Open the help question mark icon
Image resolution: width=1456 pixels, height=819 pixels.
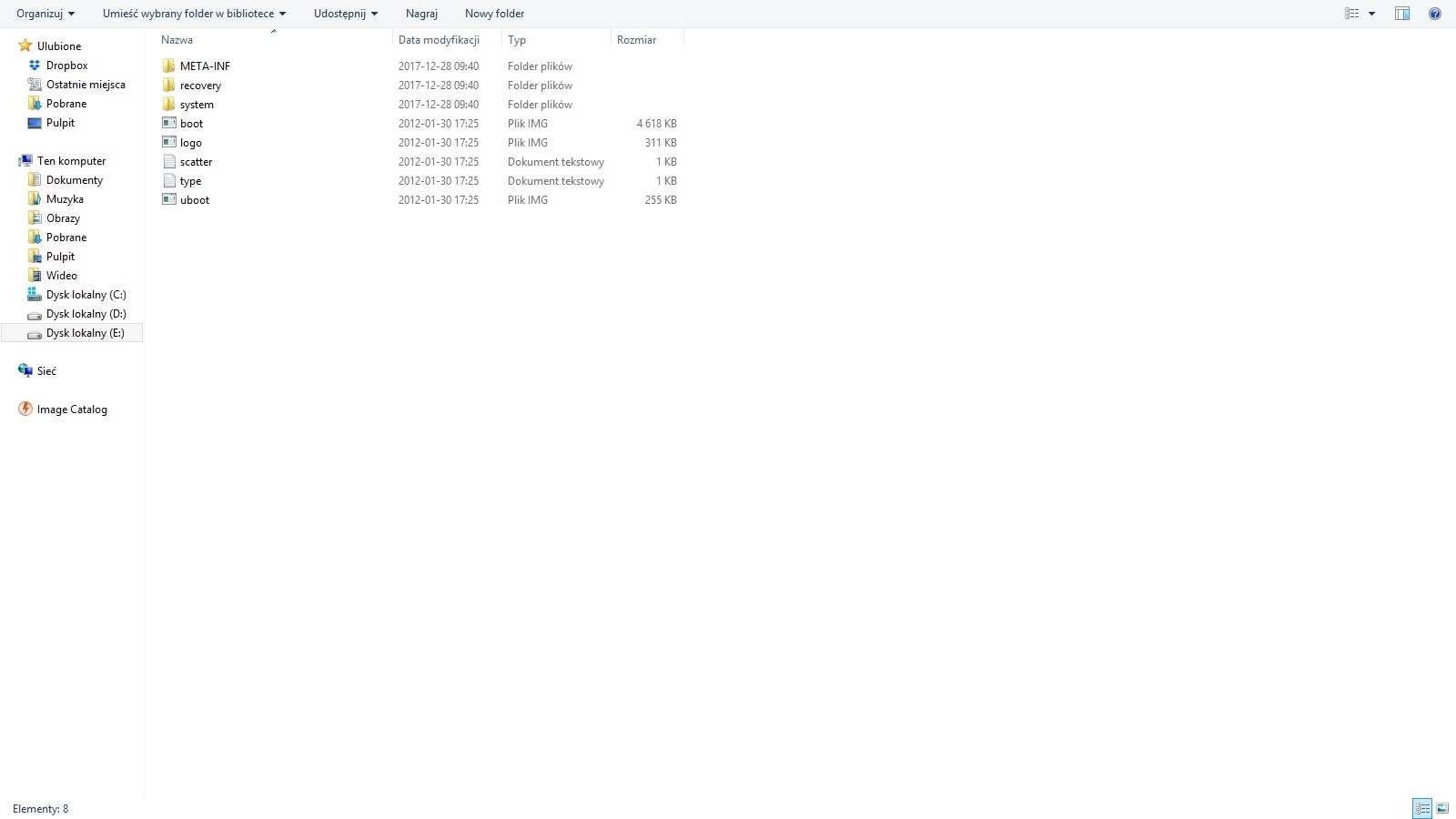1435,14
